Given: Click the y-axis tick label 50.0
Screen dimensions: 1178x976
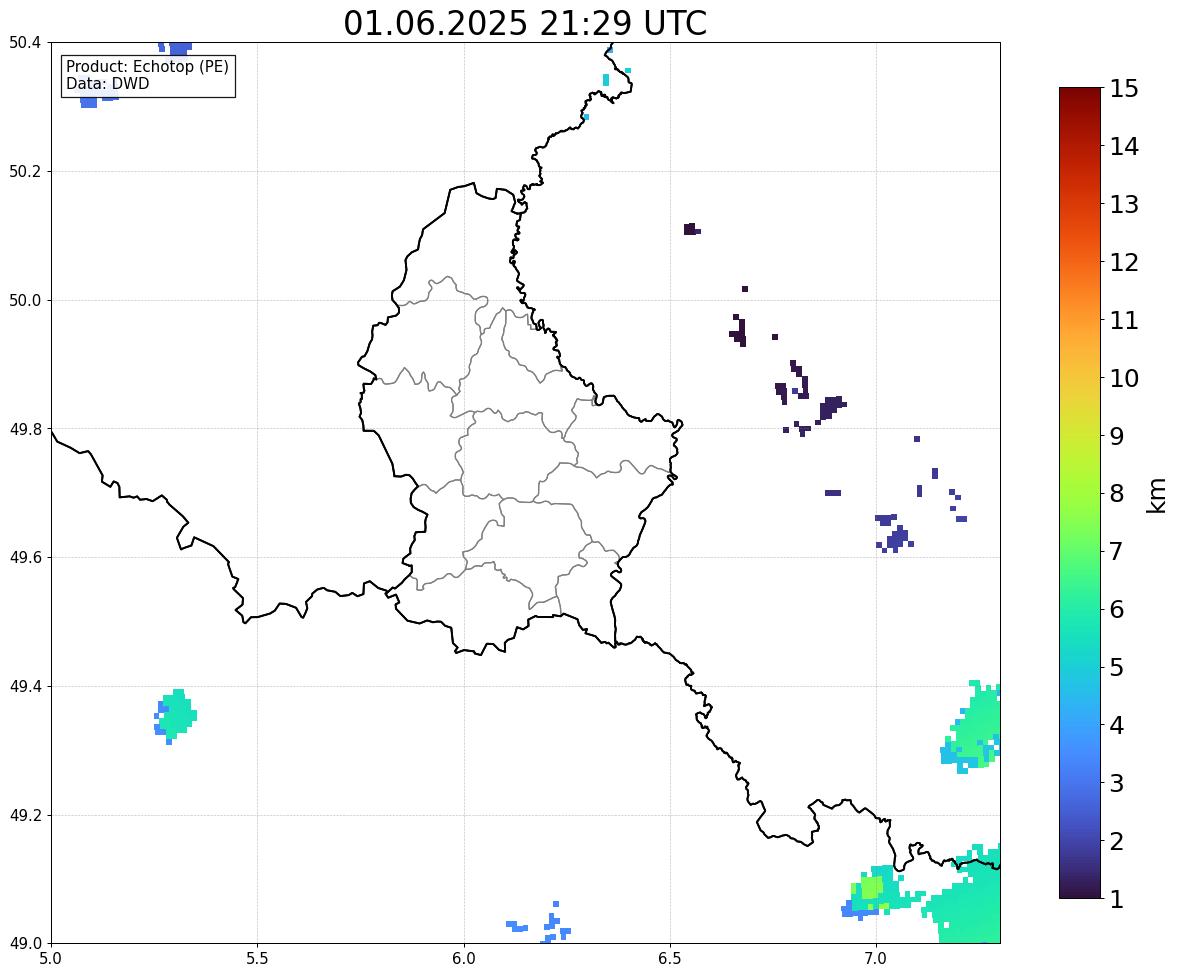Looking at the screenshot, I should click(25, 301).
